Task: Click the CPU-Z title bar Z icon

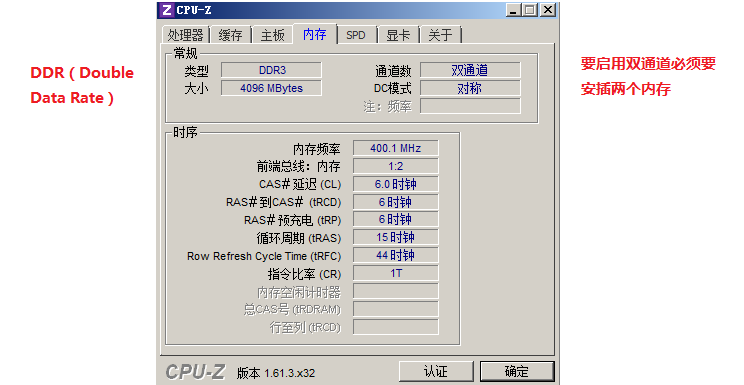Action: [166, 10]
